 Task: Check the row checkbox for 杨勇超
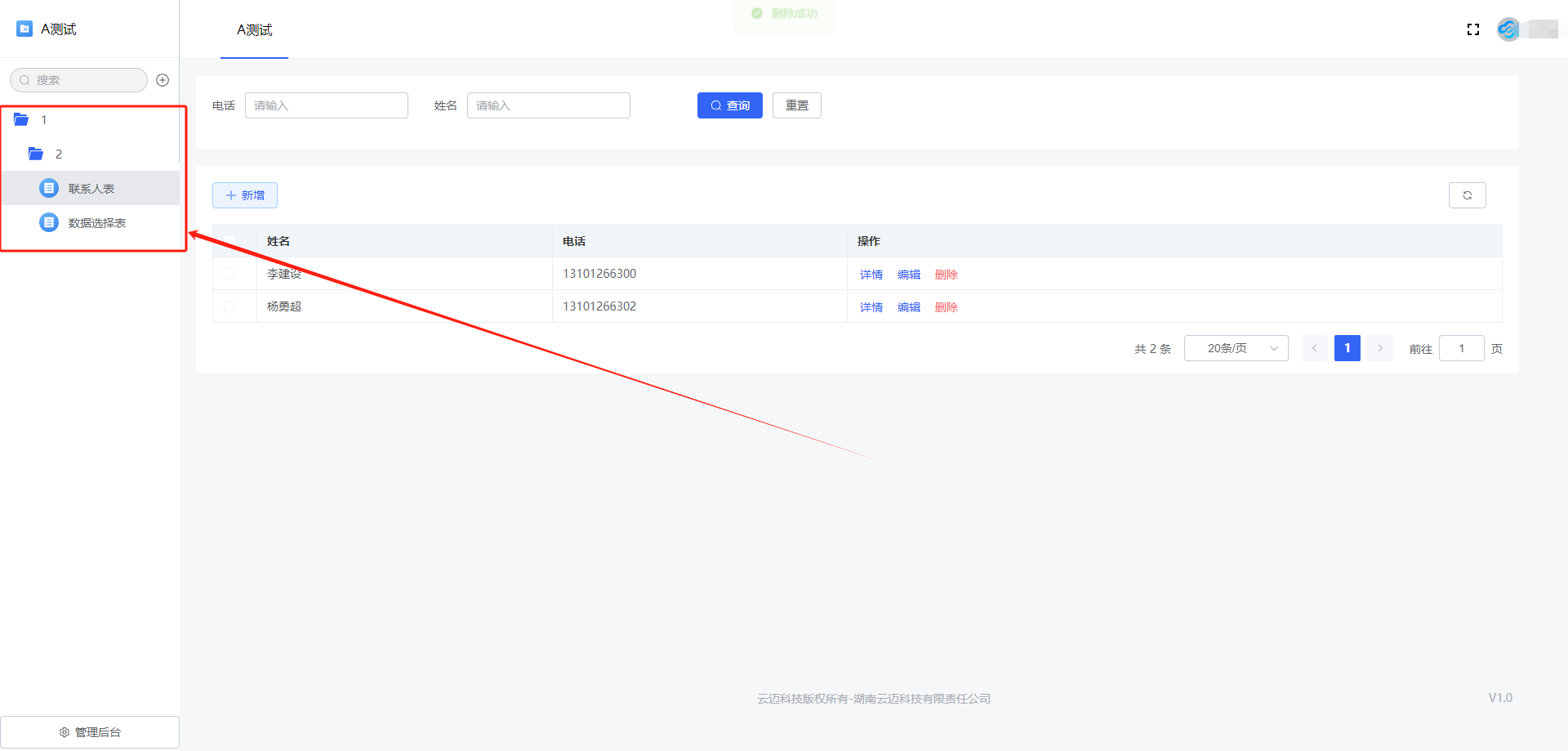229,306
